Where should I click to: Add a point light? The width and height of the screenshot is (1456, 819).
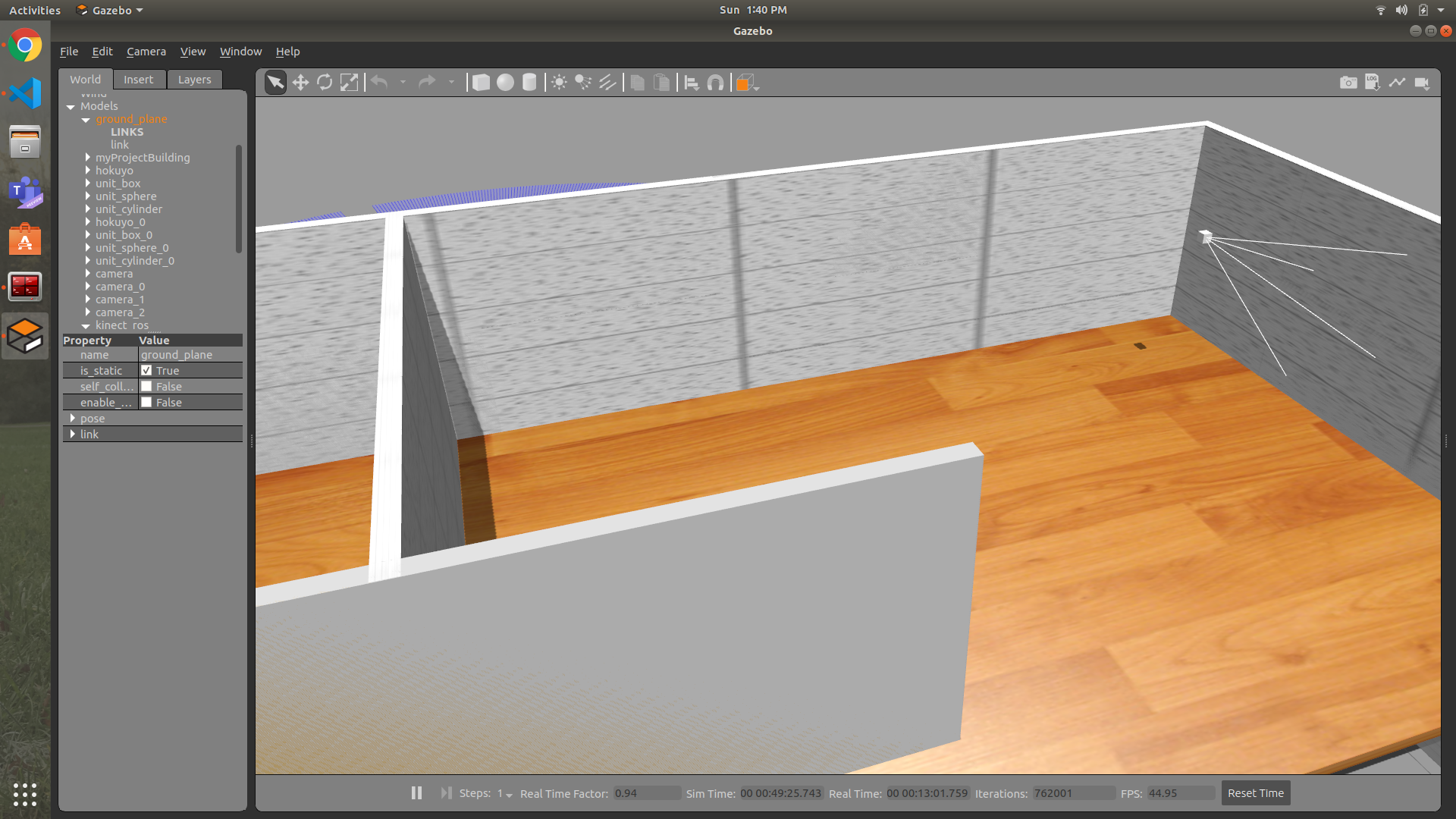click(559, 83)
